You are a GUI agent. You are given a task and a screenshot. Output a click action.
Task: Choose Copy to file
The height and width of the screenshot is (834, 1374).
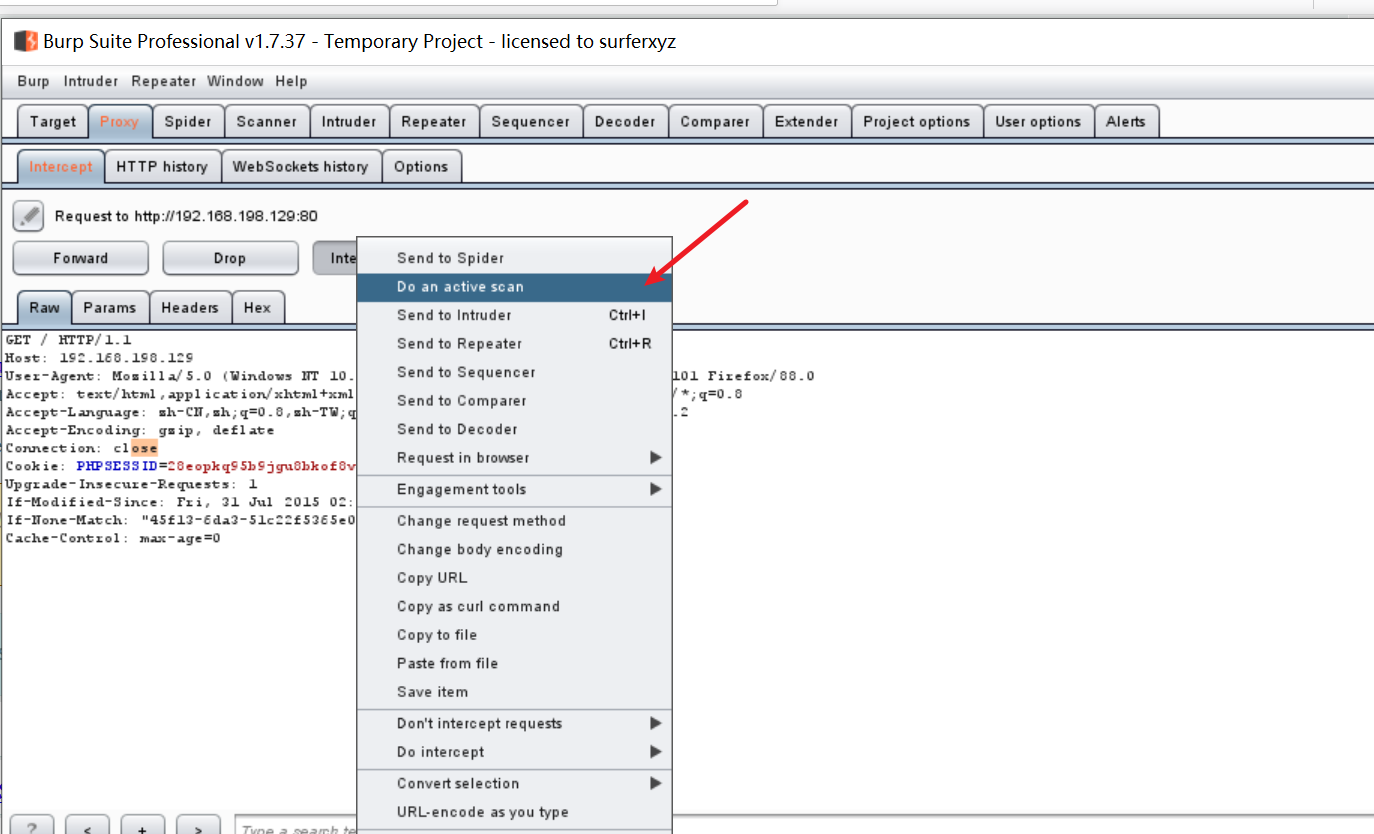pyautogui.click(x=514, y=635)
